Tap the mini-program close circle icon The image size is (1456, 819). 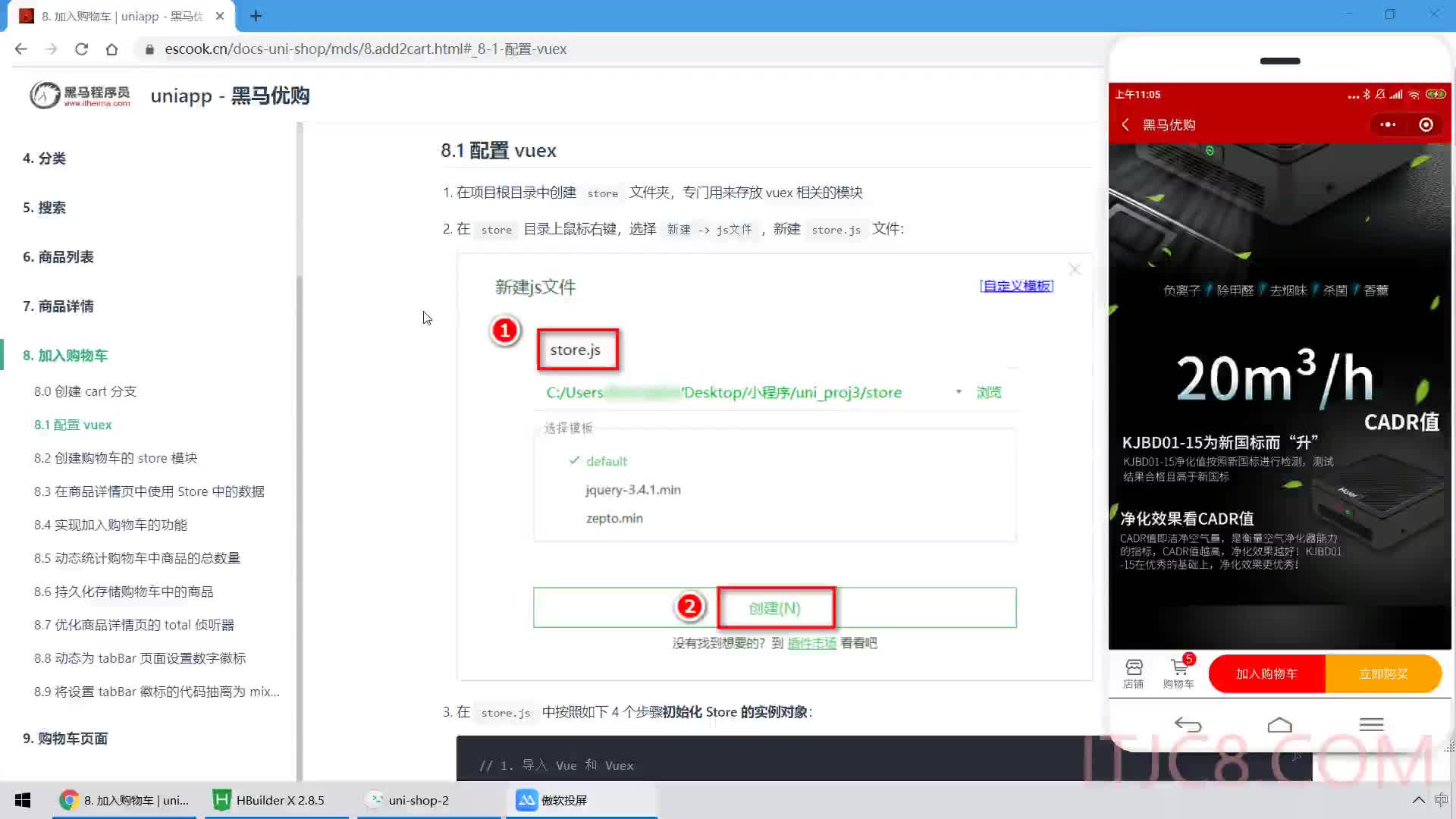click(1426, 124)
